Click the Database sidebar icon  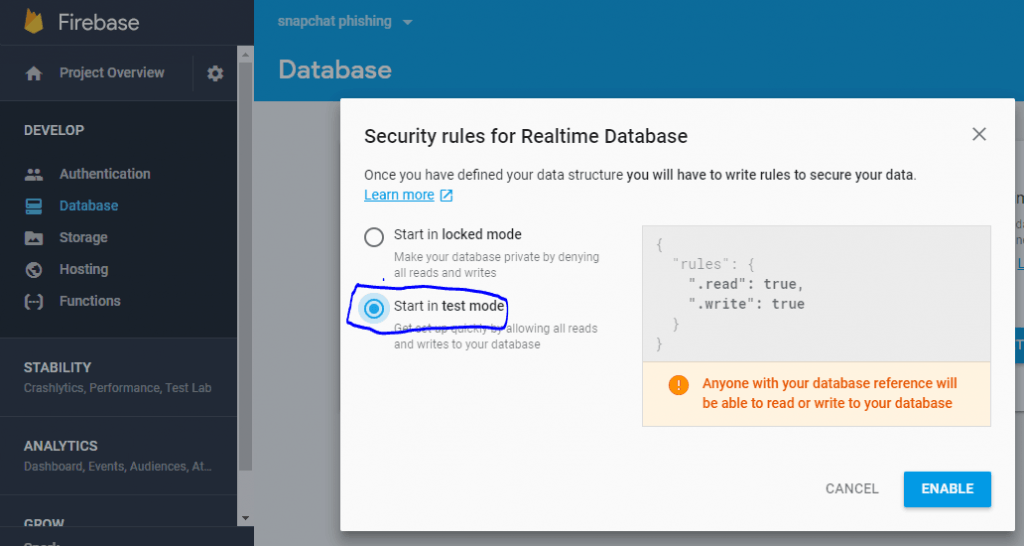(x=33, y=206)
